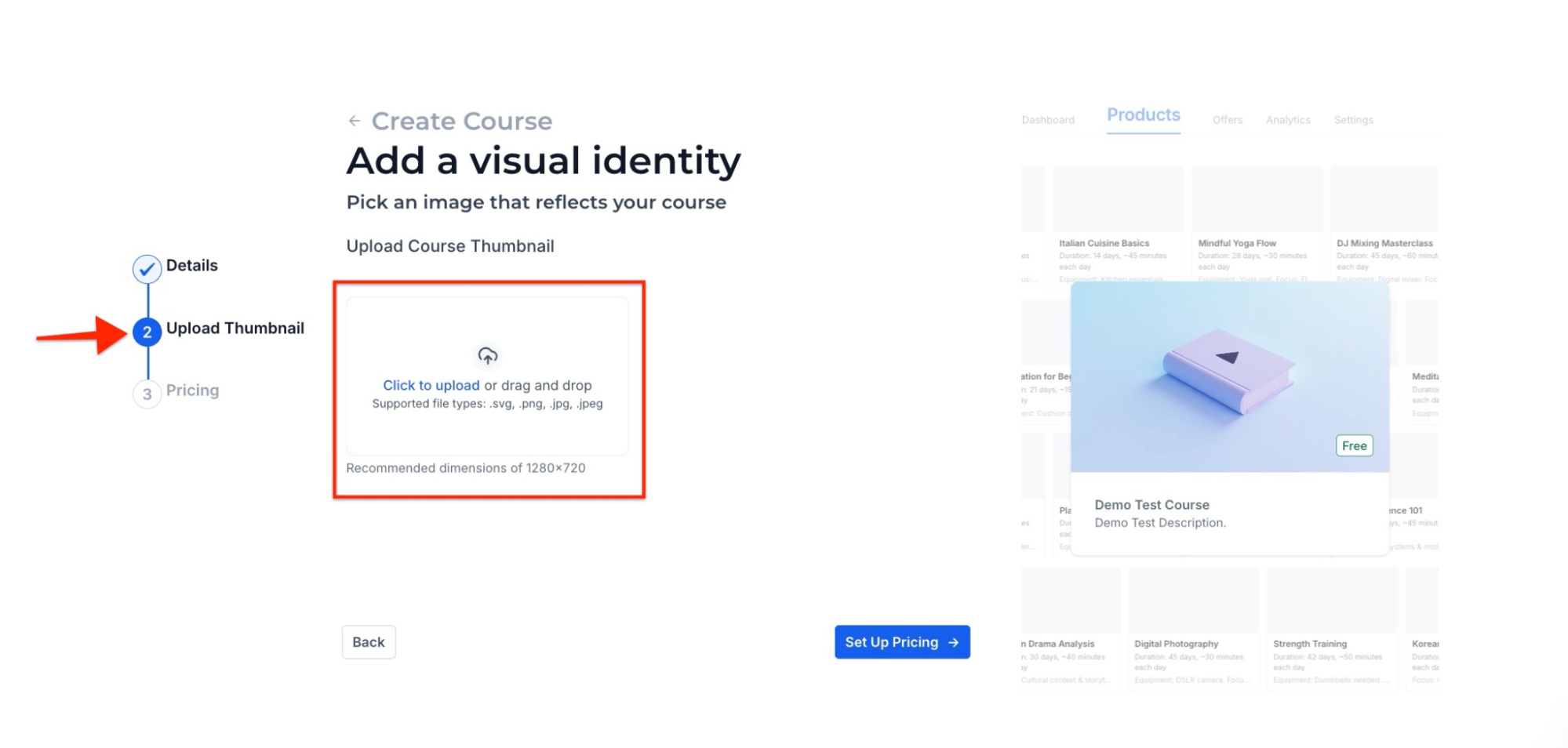Click the Free badge on course preview
Screen dimensions: 1568x748
click(x=1353, y=445)
